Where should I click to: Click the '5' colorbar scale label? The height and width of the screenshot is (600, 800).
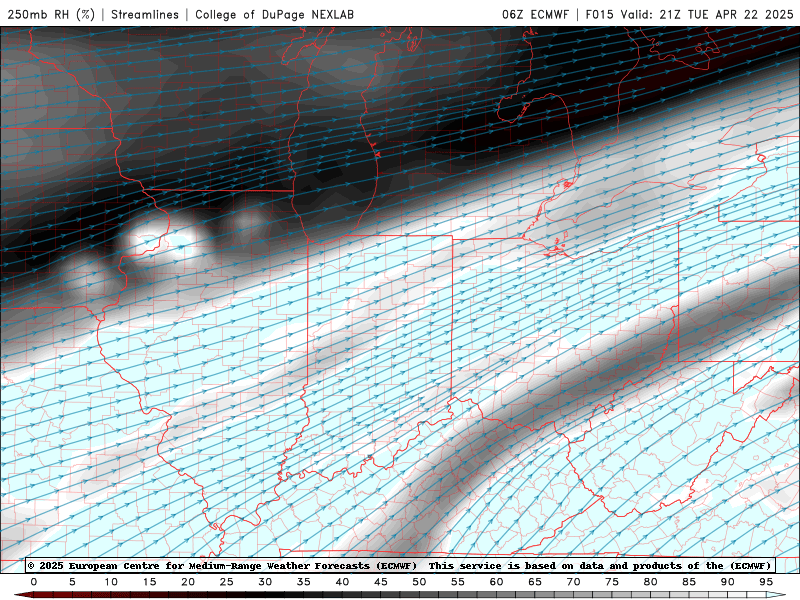point(72,582)
